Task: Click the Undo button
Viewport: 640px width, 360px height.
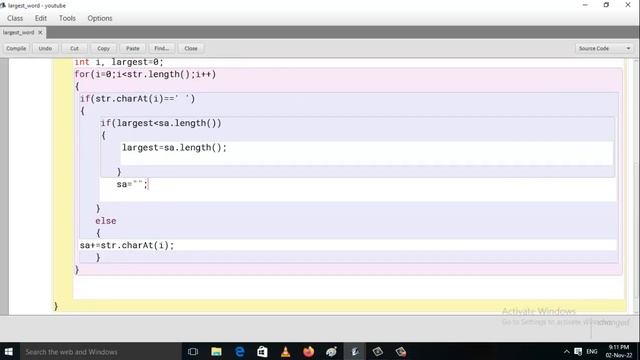Action: tap(45, 48)
